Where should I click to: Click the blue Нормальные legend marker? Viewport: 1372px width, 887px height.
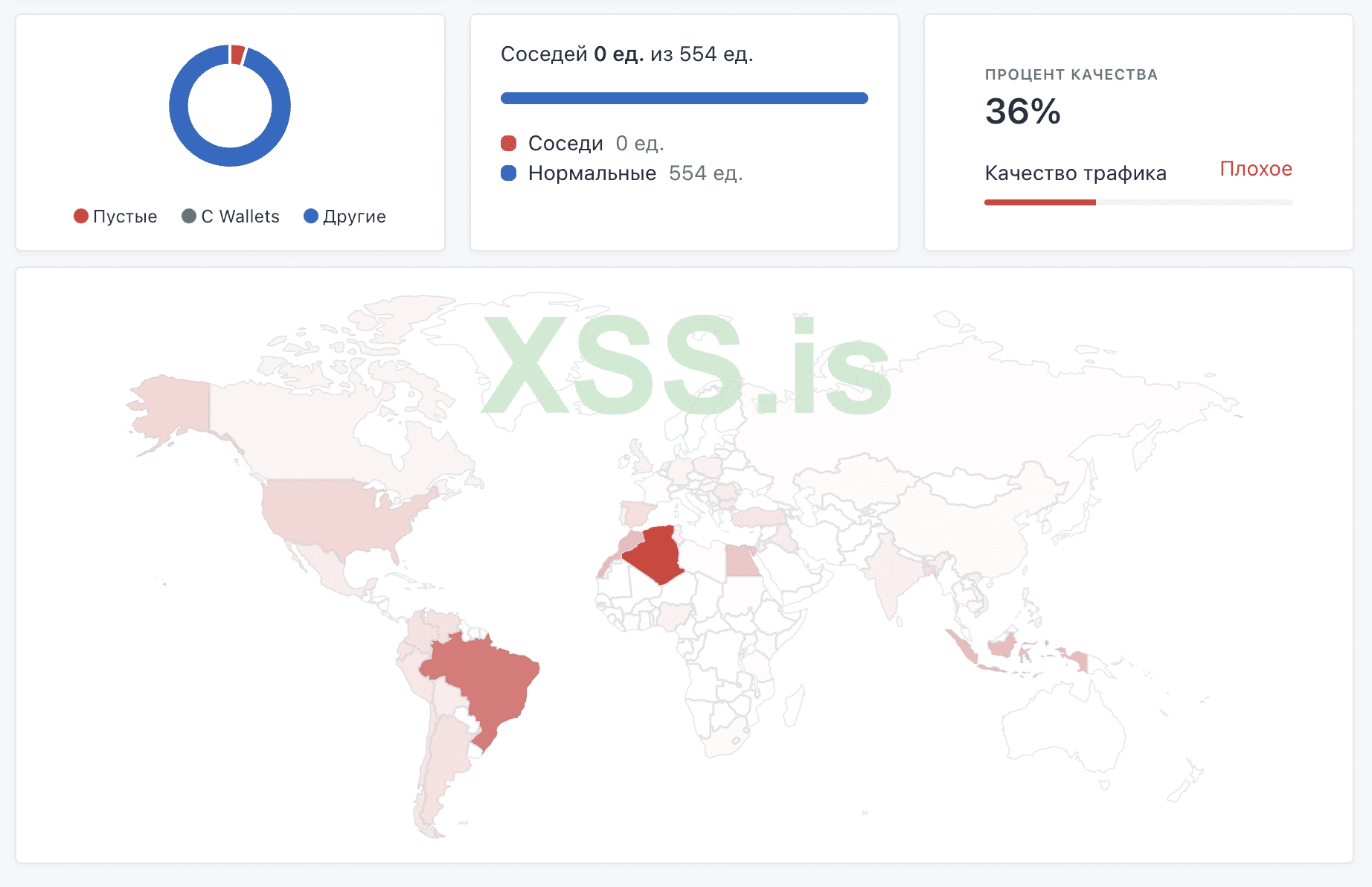(509, 173)
